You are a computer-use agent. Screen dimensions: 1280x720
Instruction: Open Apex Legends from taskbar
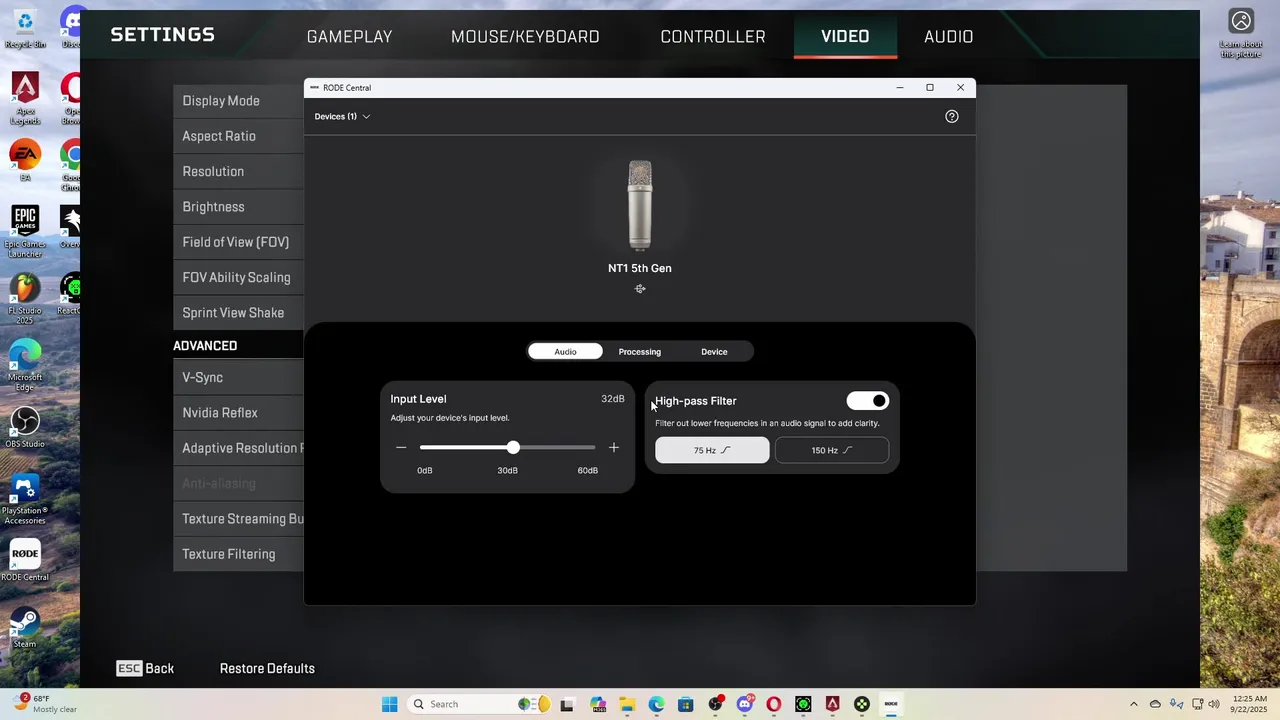pos(832,704)
